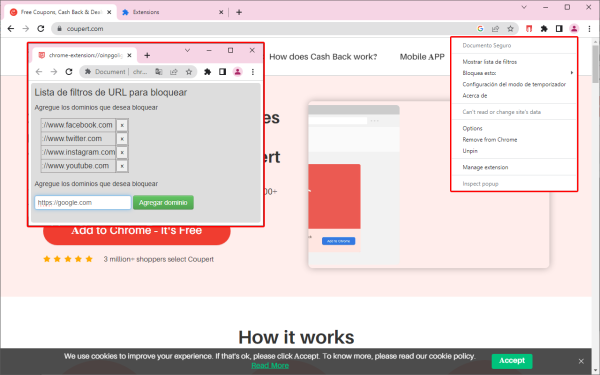Focus the https://google.com domain input field
Viewport: 600px width, 375px height.
(x=83, y=202)
